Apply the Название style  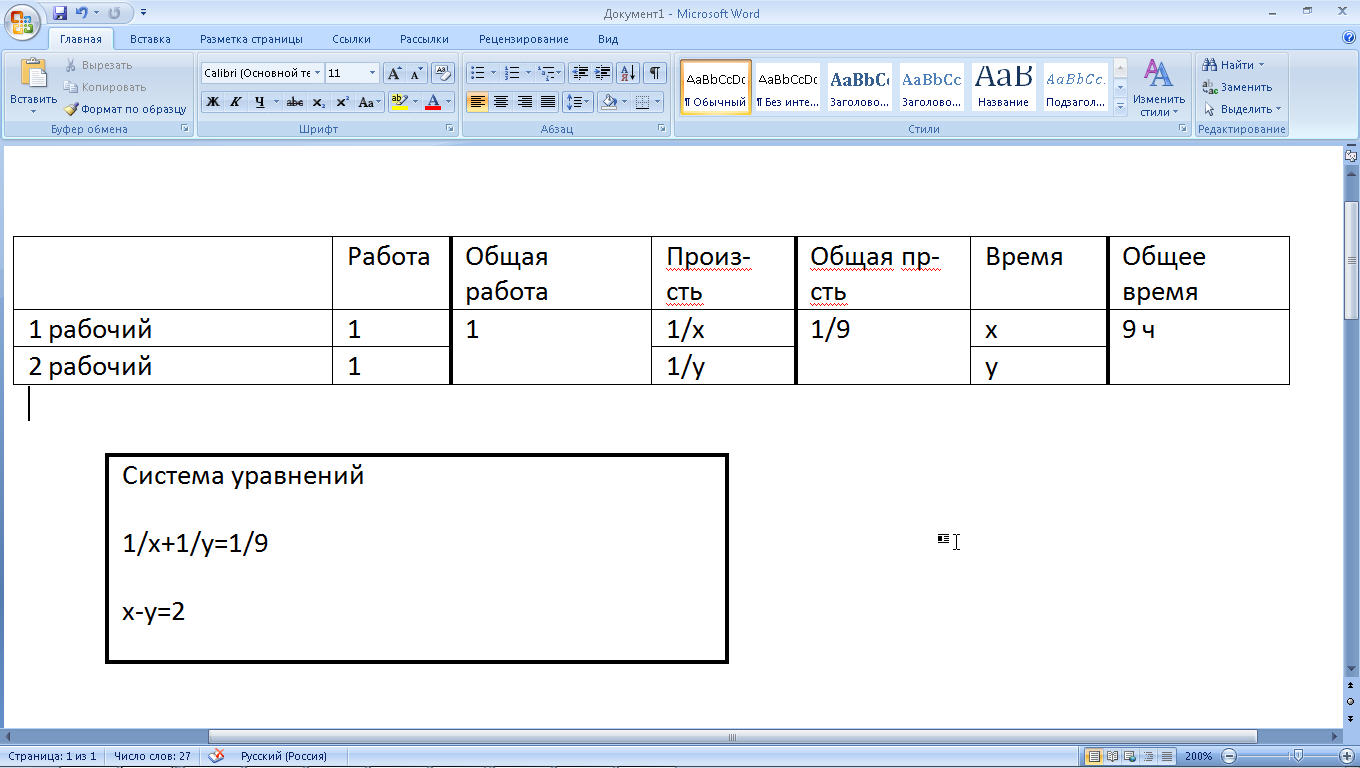pyautogui.click(x=1003, y=87)
